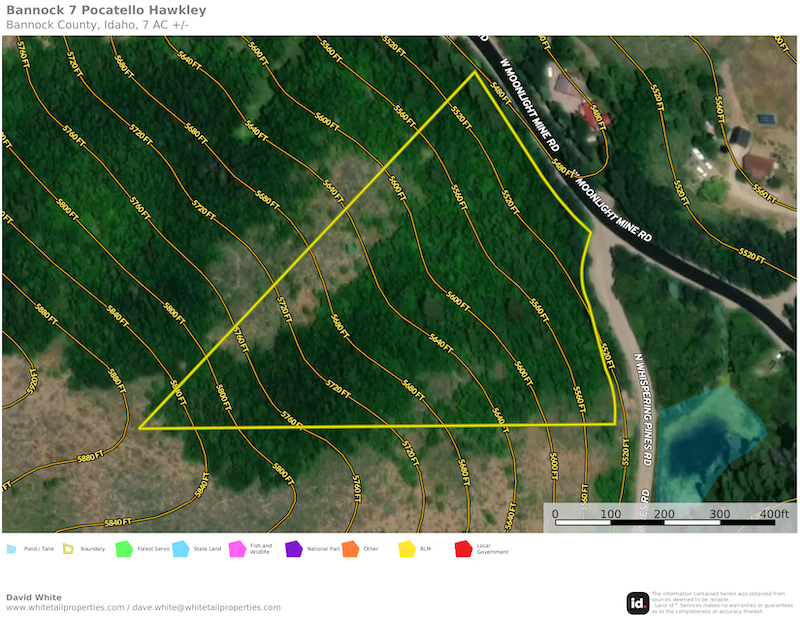The width and height of the screenshot is (800, 618).
Task: Click the Land id logo icon
Action: coord(637,602)
